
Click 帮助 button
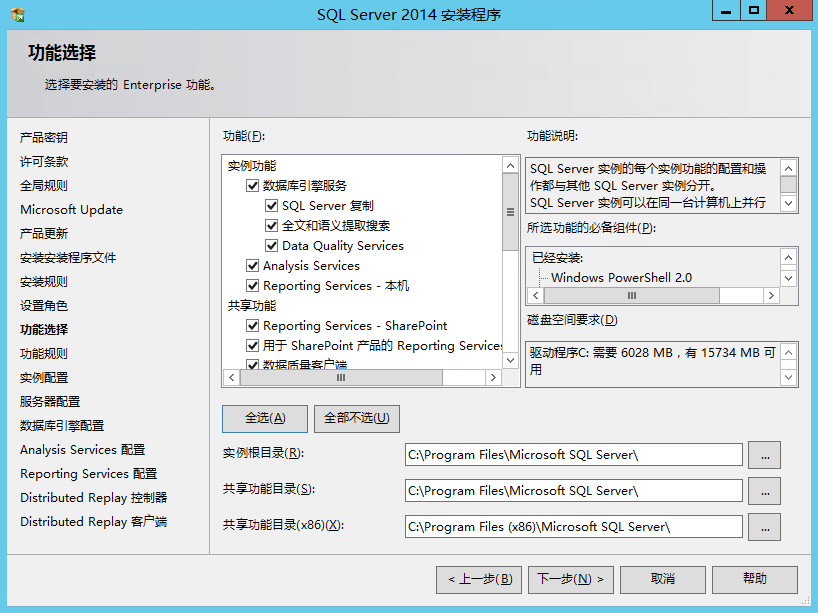(755, 579)
